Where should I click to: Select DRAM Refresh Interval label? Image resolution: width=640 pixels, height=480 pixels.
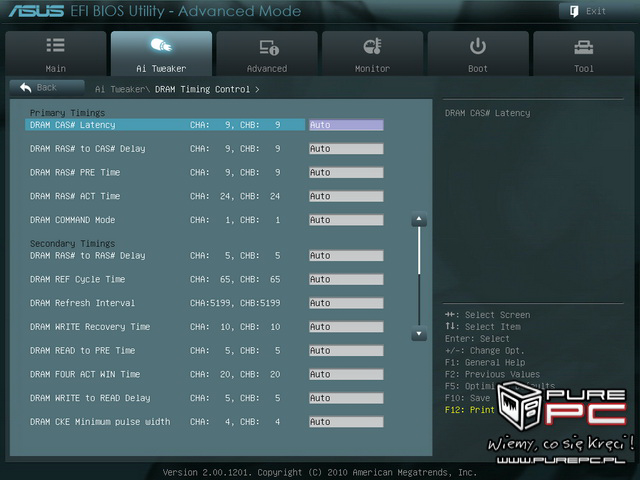pyautogui.click(x=82, y=303)
